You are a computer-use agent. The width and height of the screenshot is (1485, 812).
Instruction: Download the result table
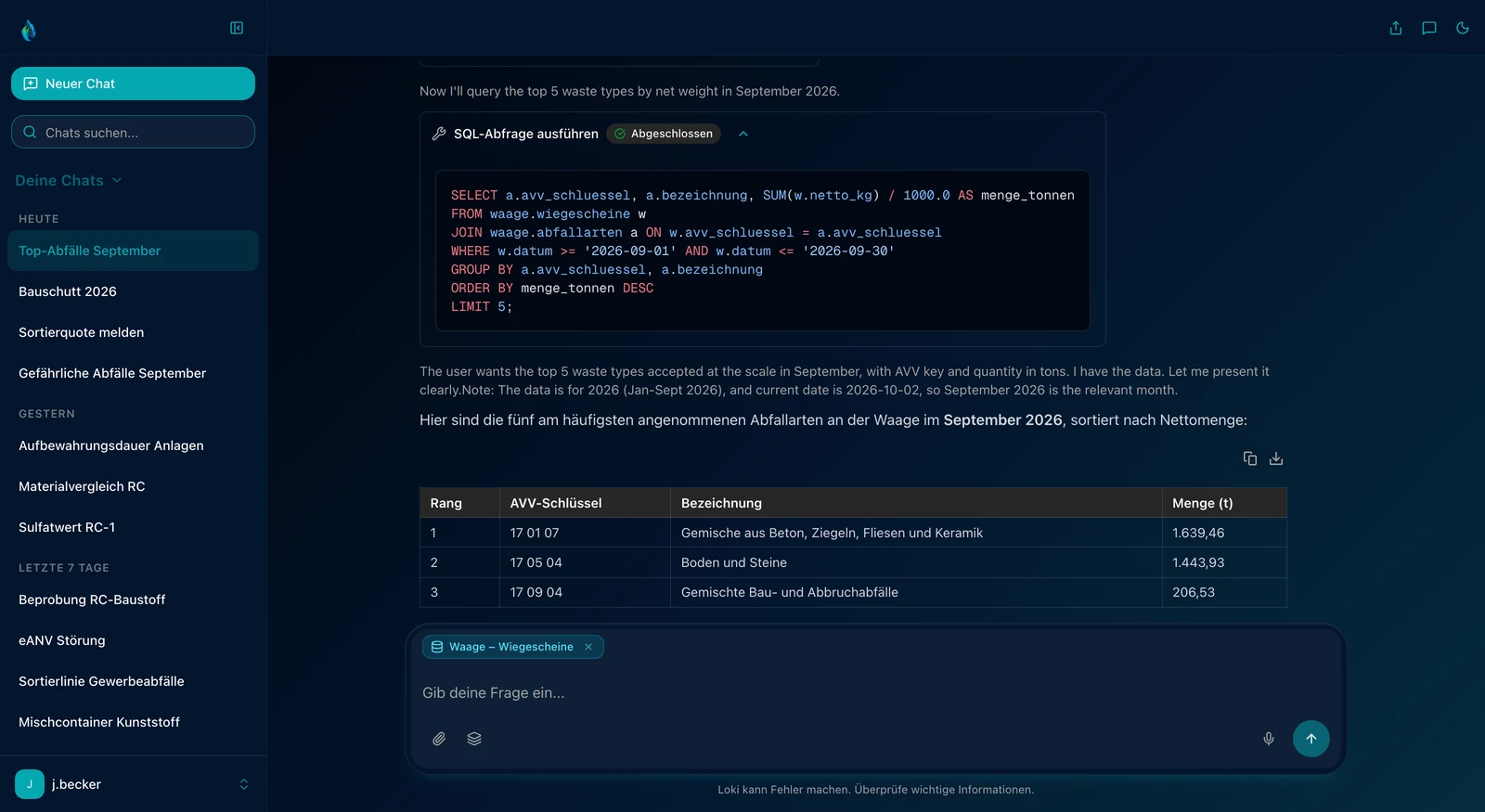pos(1276,458)
